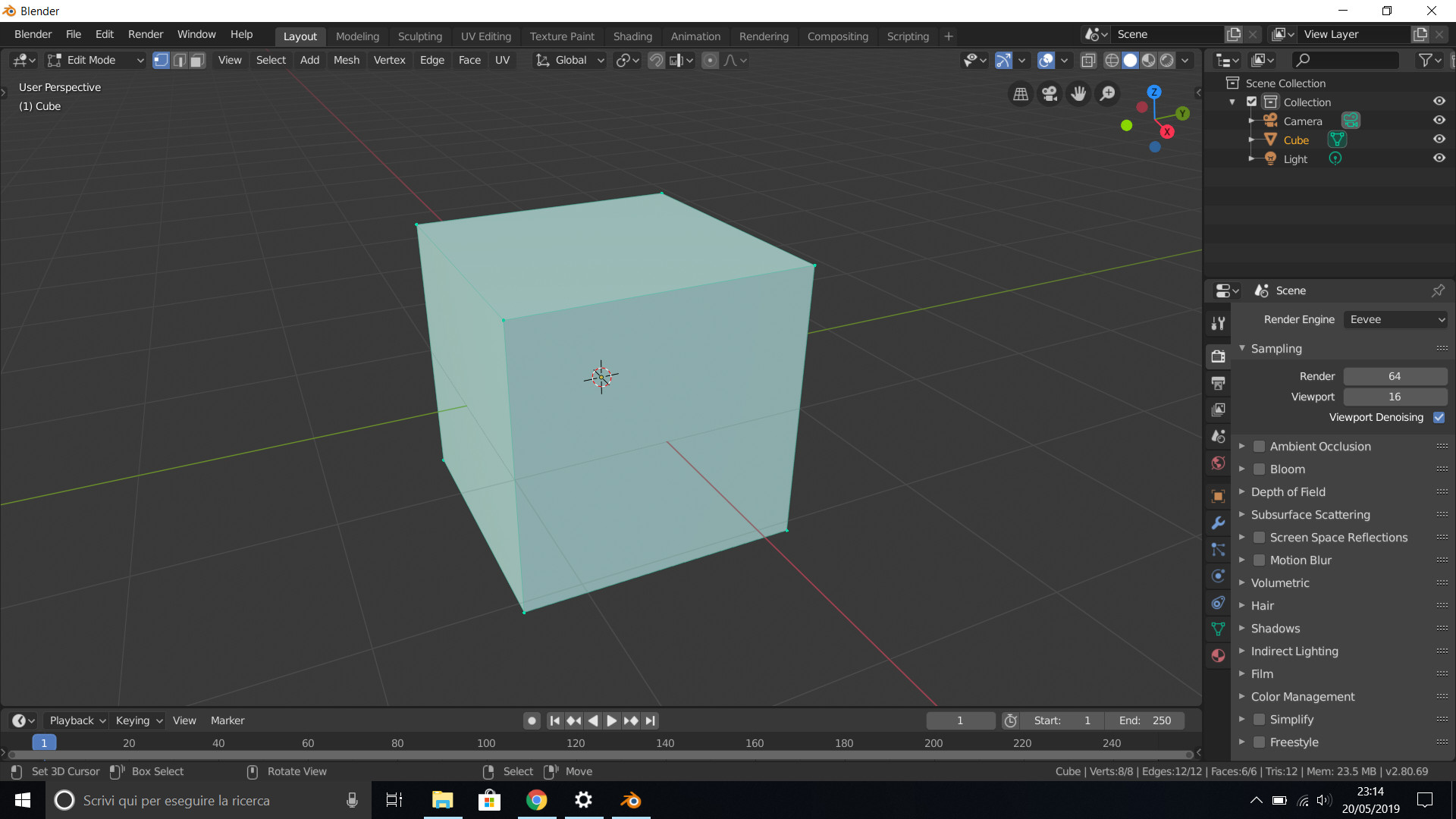Open the Mesh menu

[x=346, y=61]
